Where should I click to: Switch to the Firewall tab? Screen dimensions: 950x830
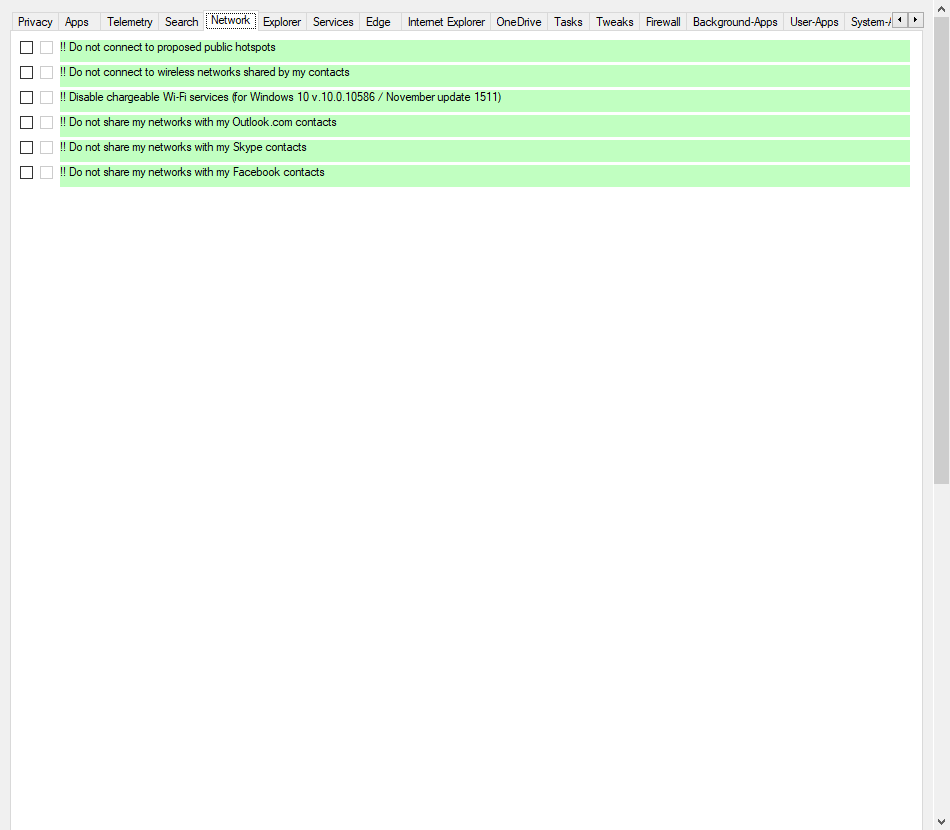663,22
